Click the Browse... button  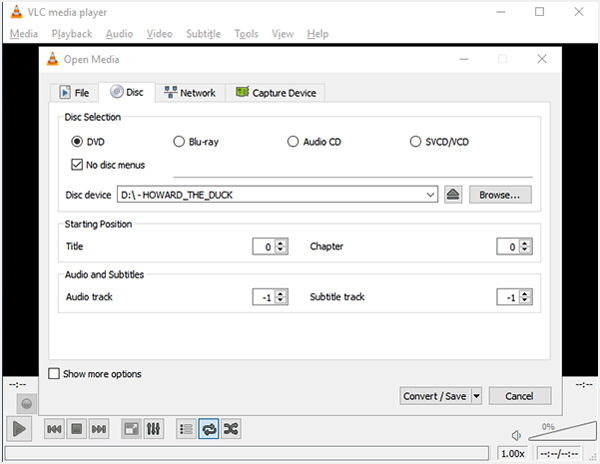500,195
